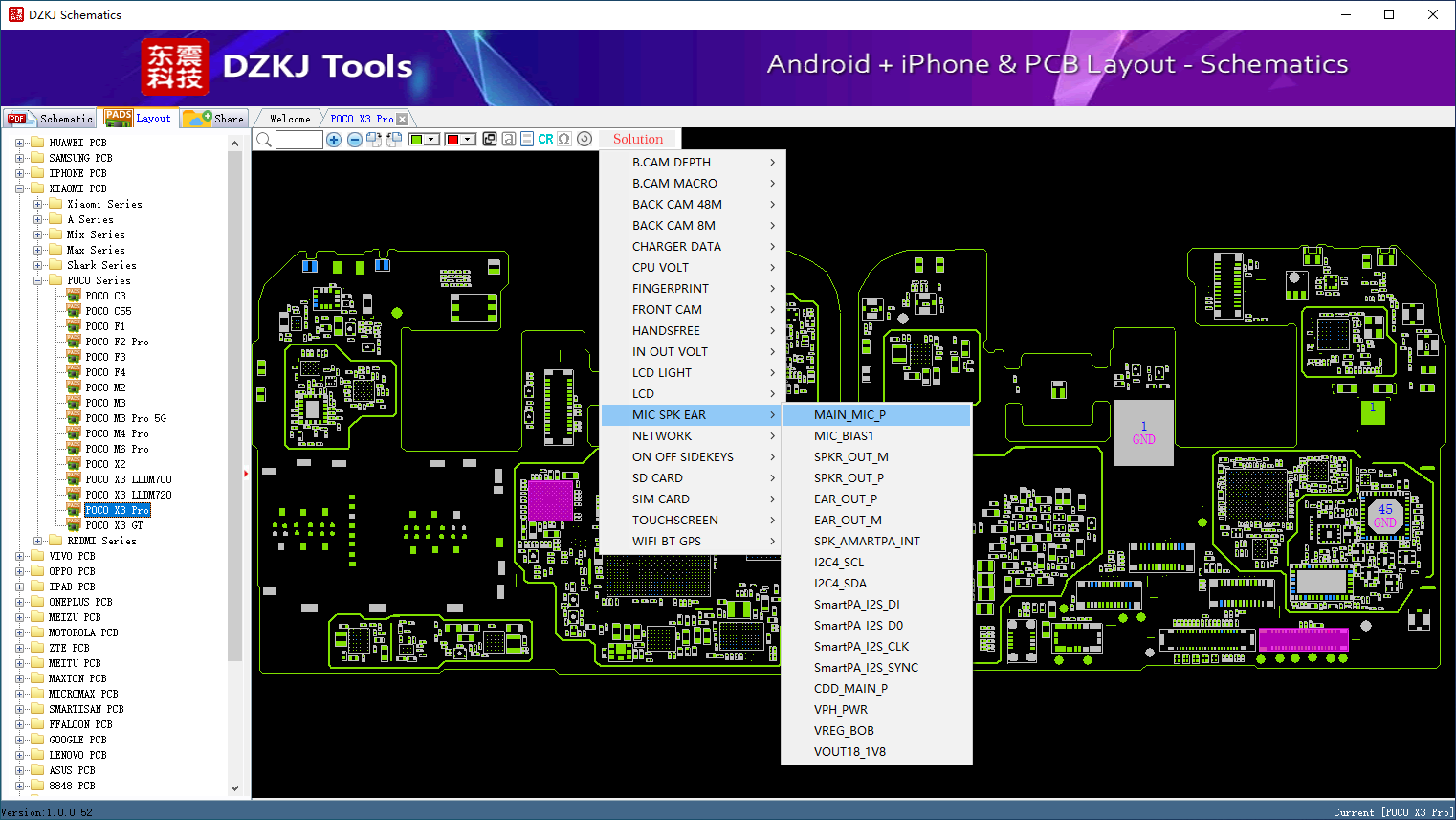Open the ON OFF SIDEKEYS submenu
This screenshot has width=1456, height=820.
click(x=694, y=456)
